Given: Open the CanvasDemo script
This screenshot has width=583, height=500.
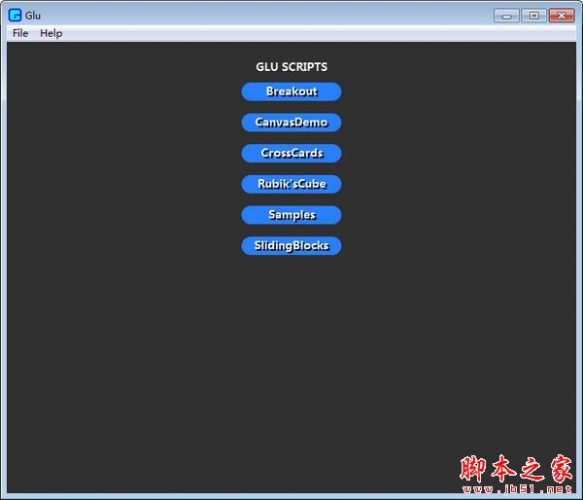Looking at the screenshot, I should click(292, 122).
